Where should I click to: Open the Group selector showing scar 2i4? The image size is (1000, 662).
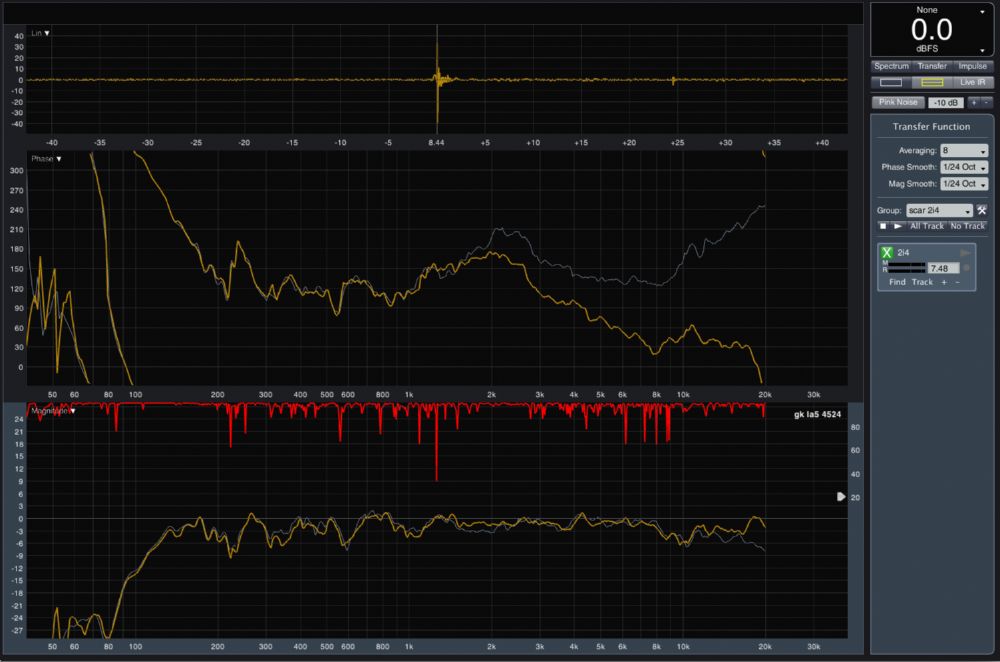(939, 210)
